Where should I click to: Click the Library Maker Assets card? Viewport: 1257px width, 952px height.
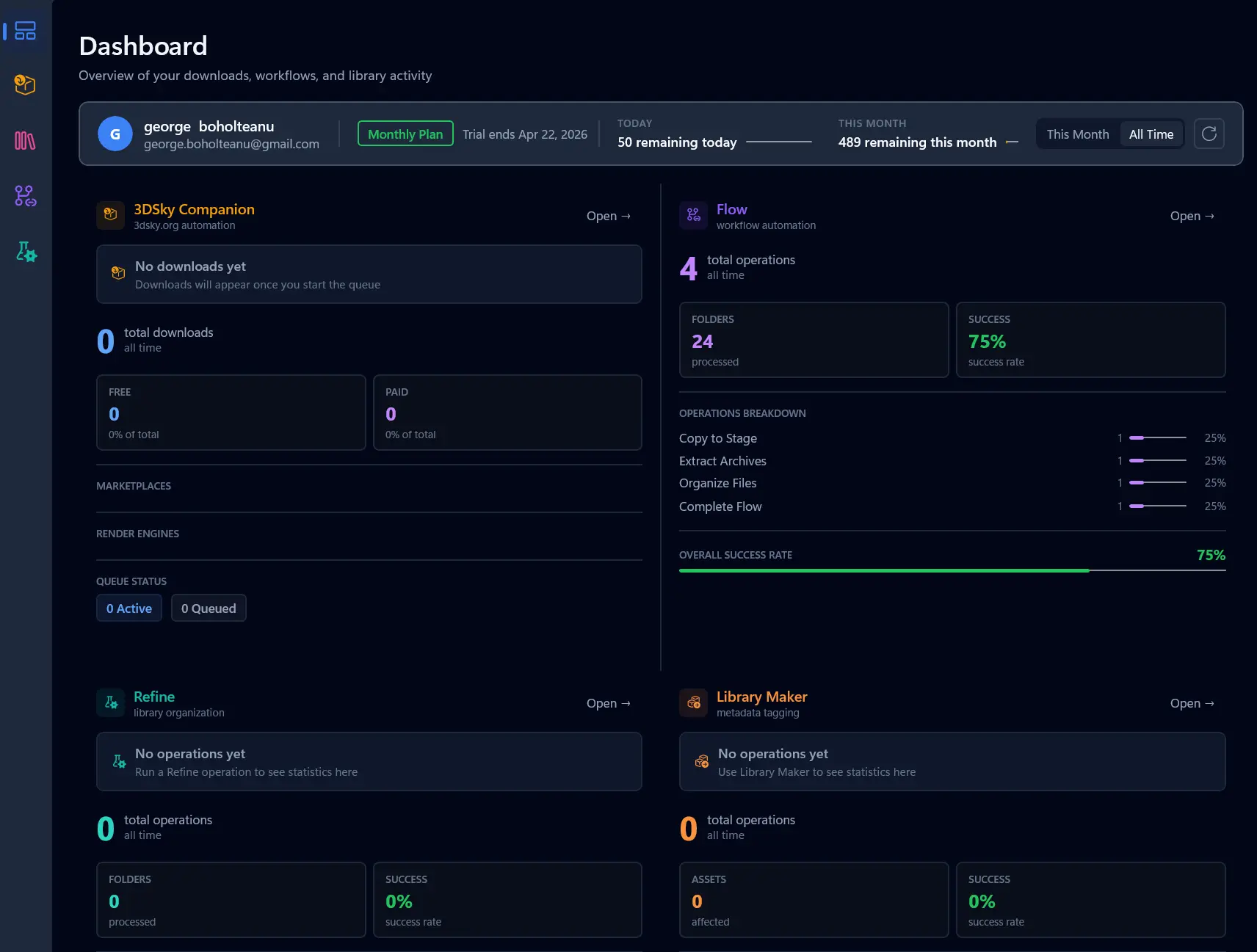point(814,900)
